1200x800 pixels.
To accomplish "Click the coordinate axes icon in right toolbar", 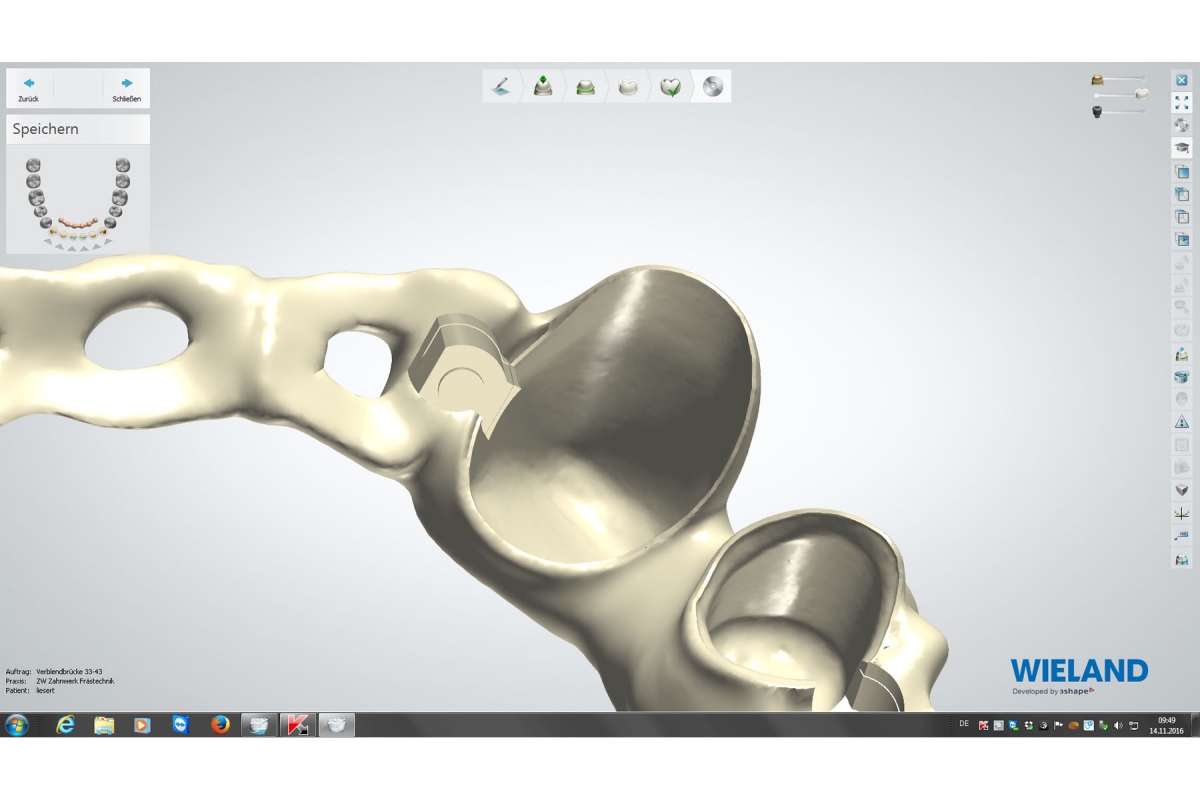I will click(1181, 513).
